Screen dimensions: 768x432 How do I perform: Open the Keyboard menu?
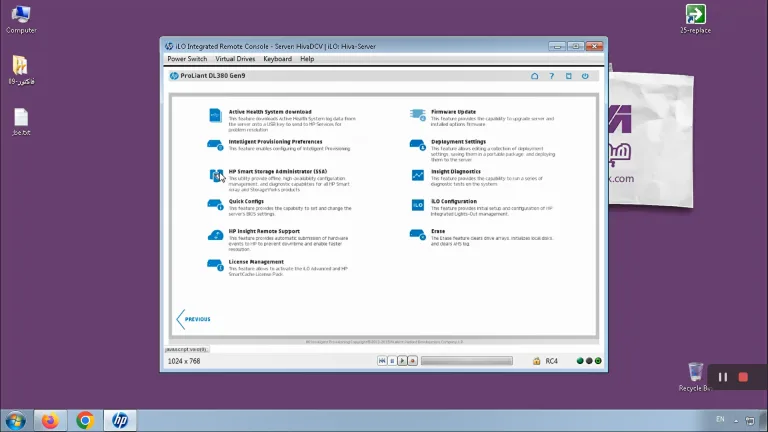pos(277,59)
